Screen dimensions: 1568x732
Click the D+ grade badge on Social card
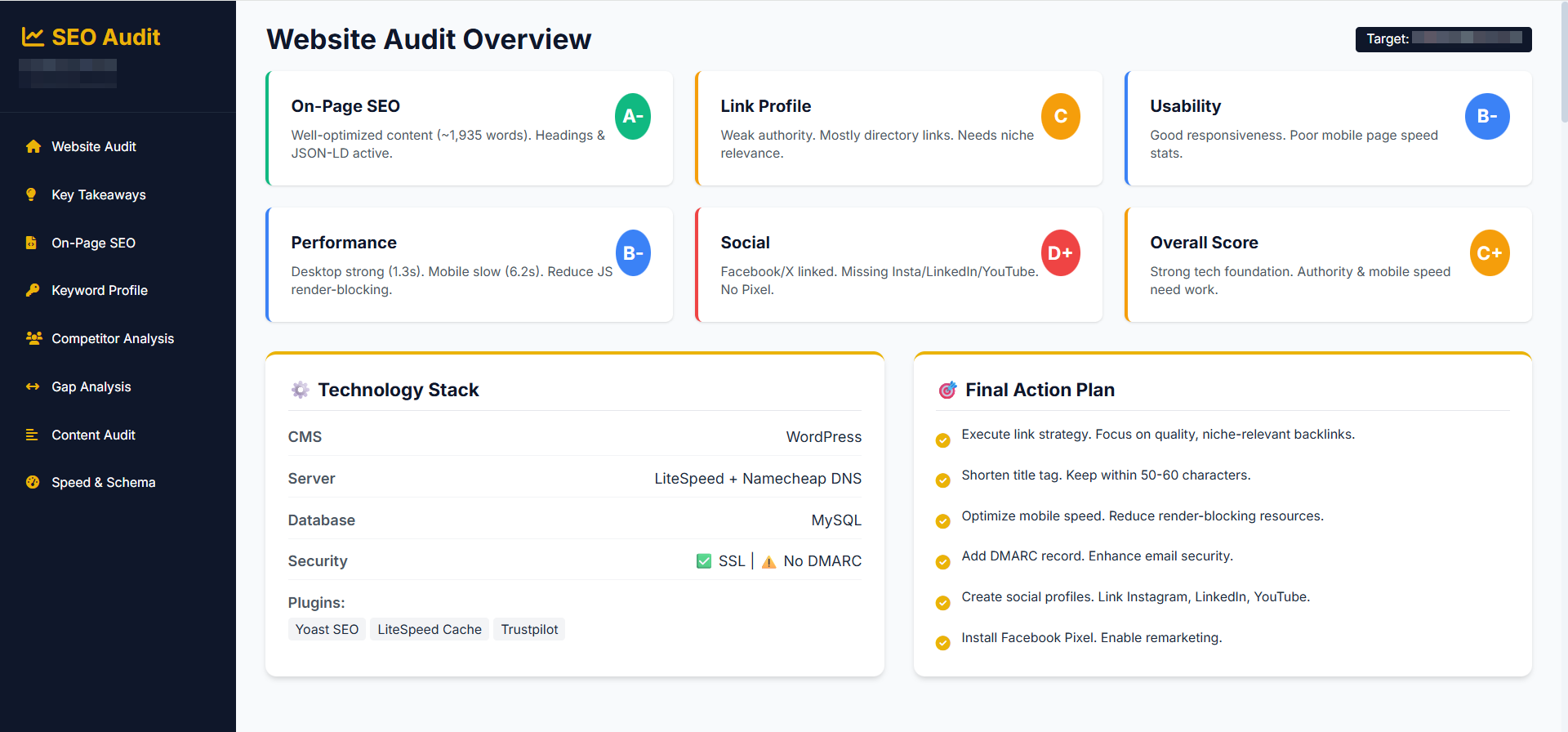1060,252
